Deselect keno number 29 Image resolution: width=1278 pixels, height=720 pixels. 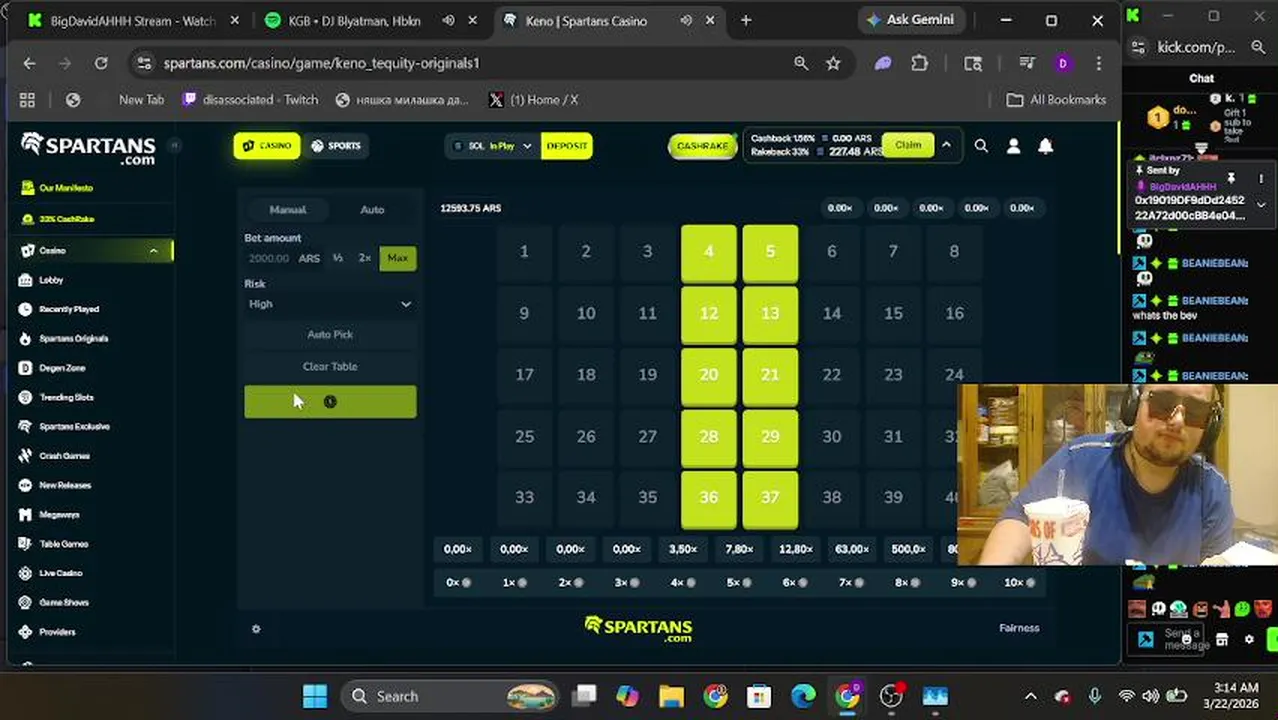(770, 437)
